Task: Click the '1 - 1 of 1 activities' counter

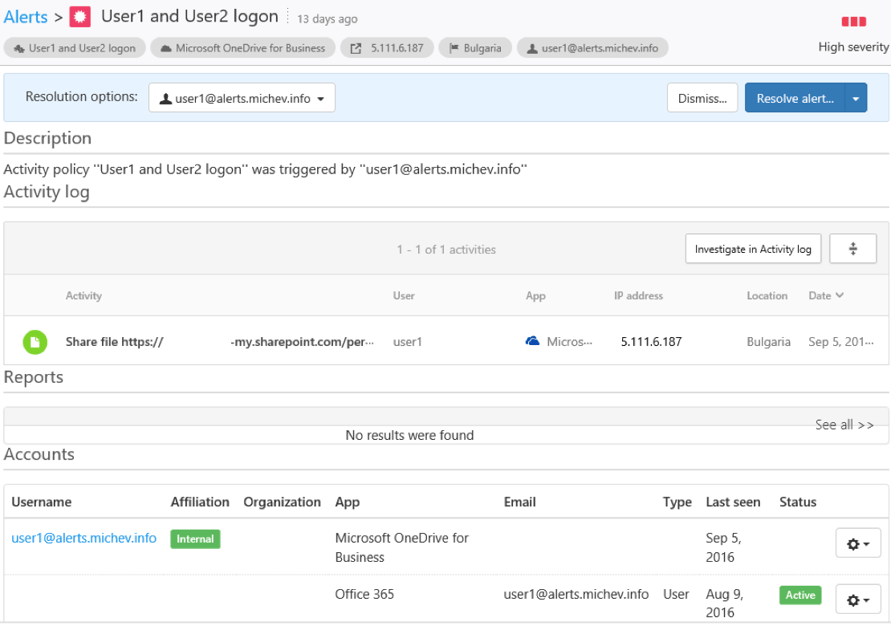Action: click(x=446, y=249)
